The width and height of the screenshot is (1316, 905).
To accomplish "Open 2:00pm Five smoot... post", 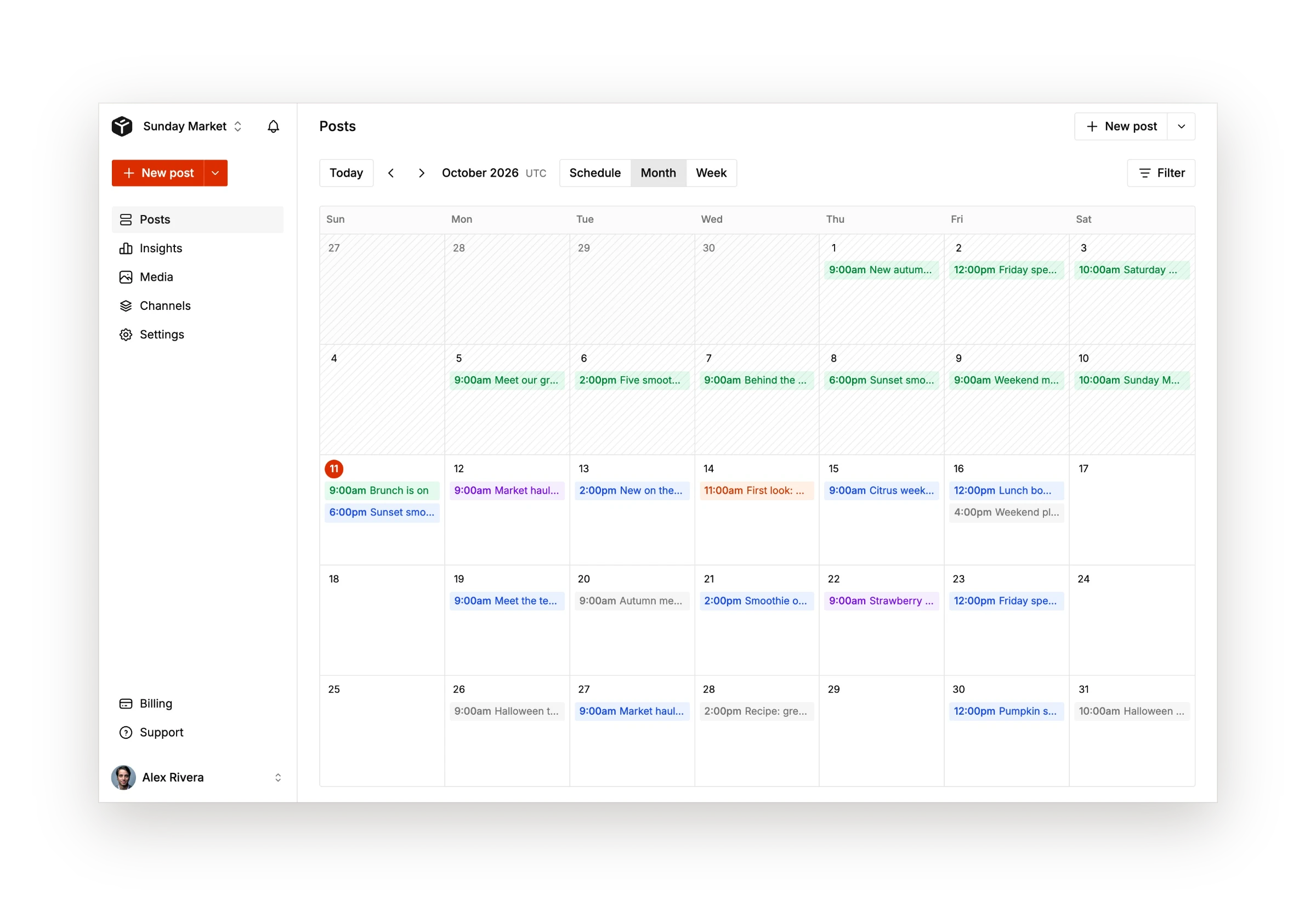I will pyautogui.click(x=632, y=380).
